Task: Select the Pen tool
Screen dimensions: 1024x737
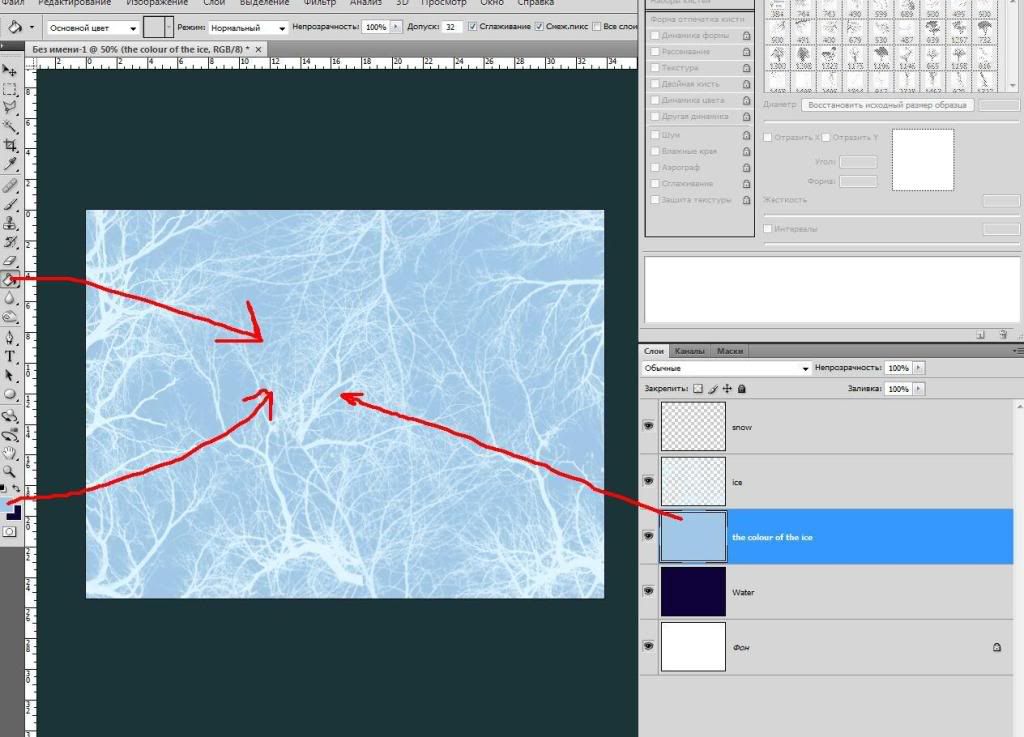Action: [10, 338]
